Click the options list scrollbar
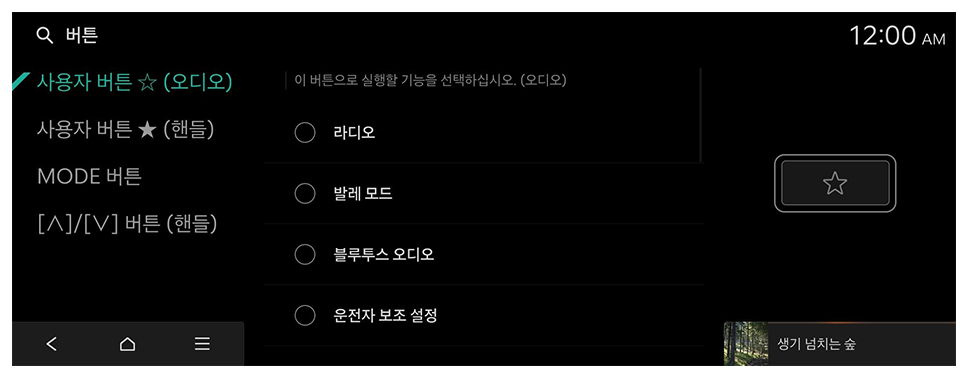Screen dimensions: 968x378 click(x=701, y=115)
